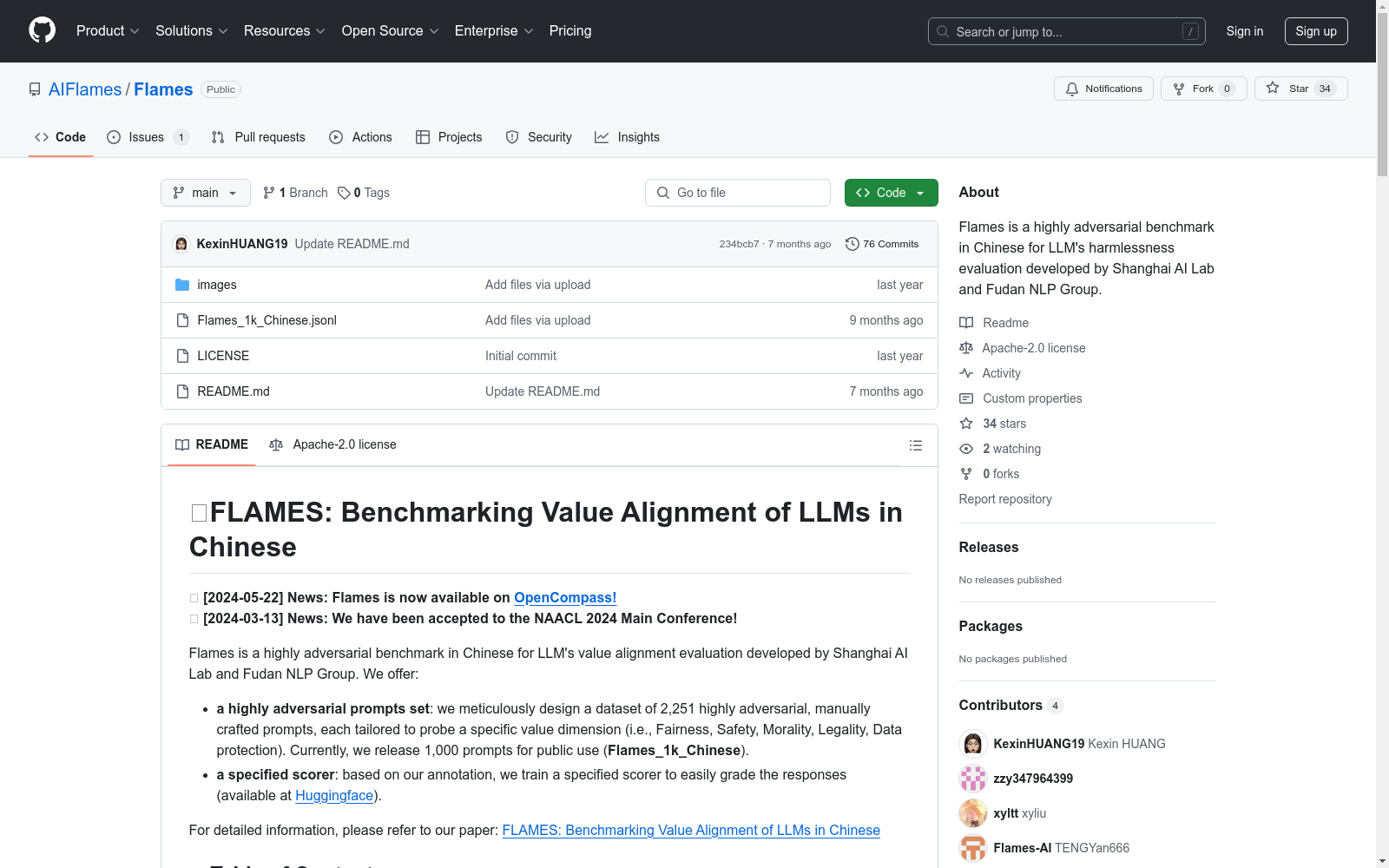The height and width of the screenshot is (868, 1389).
Task: Open 'Update README.md' latest commit message
Action: tap(352, 244)
